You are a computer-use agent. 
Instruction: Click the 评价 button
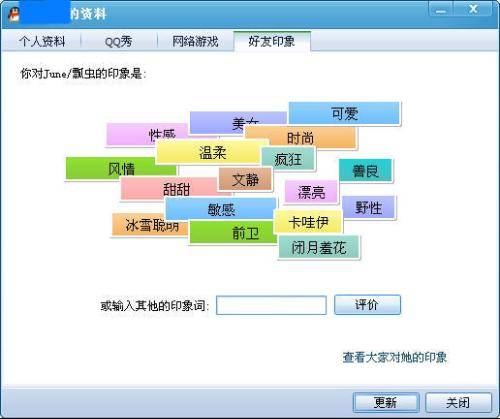tap(367, 304)
